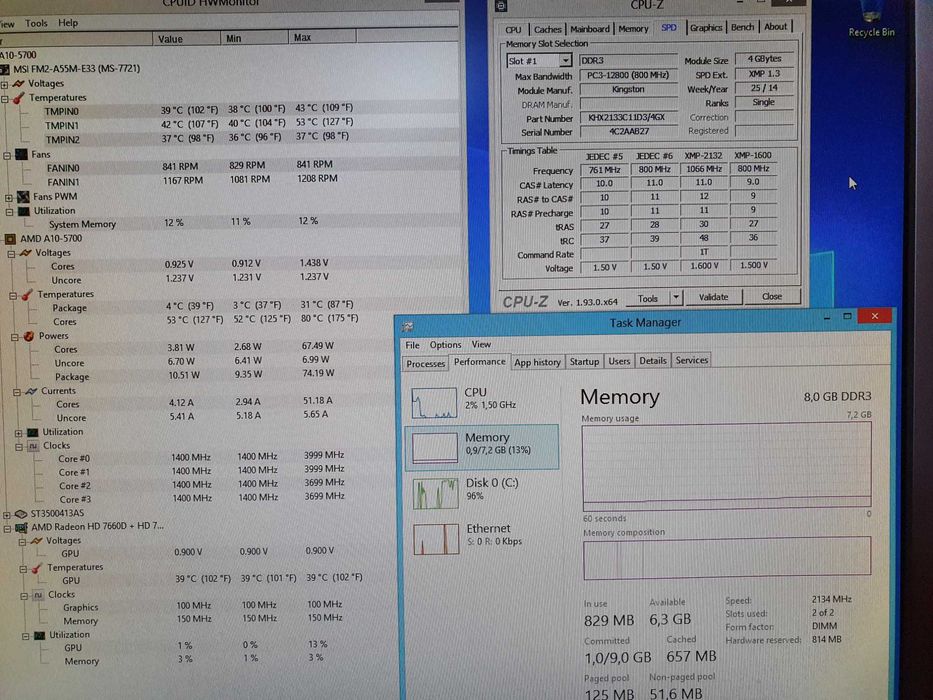
Task: Switch to the App history tab
Action: pyautogui.click(x=537, y=362)
